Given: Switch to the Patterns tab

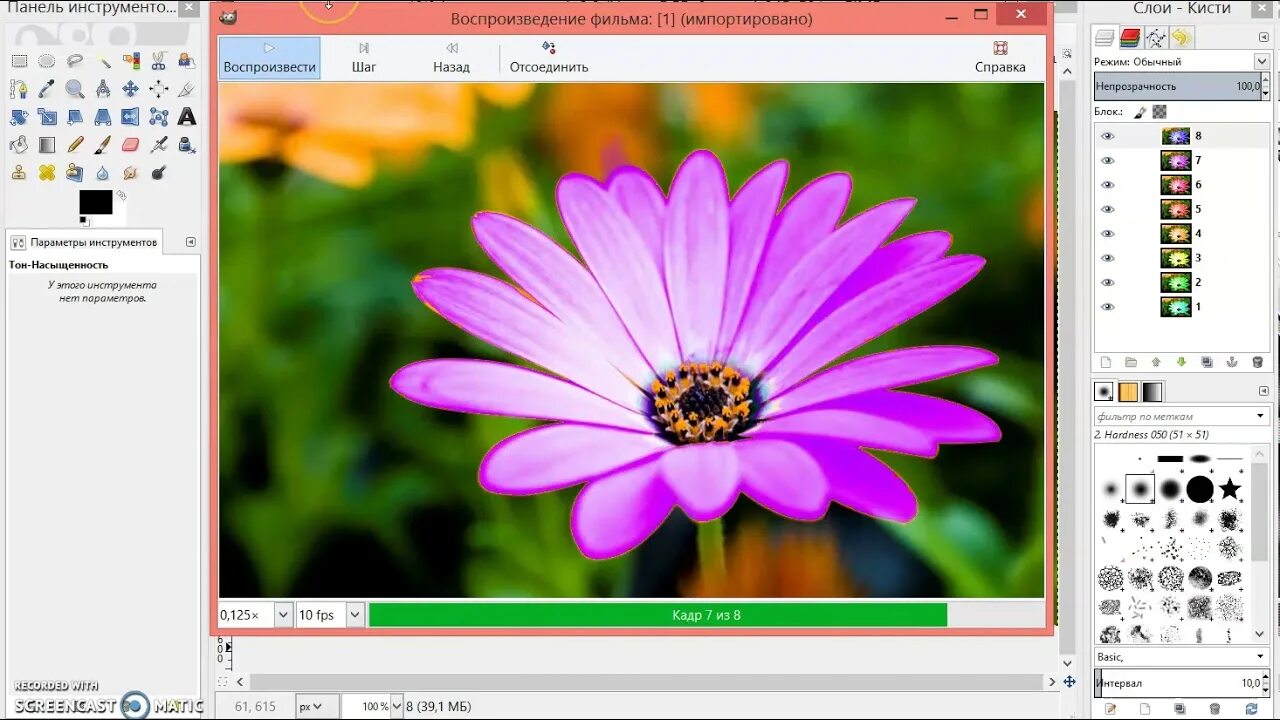Looking at the screenshot, I should point(1128,392).
